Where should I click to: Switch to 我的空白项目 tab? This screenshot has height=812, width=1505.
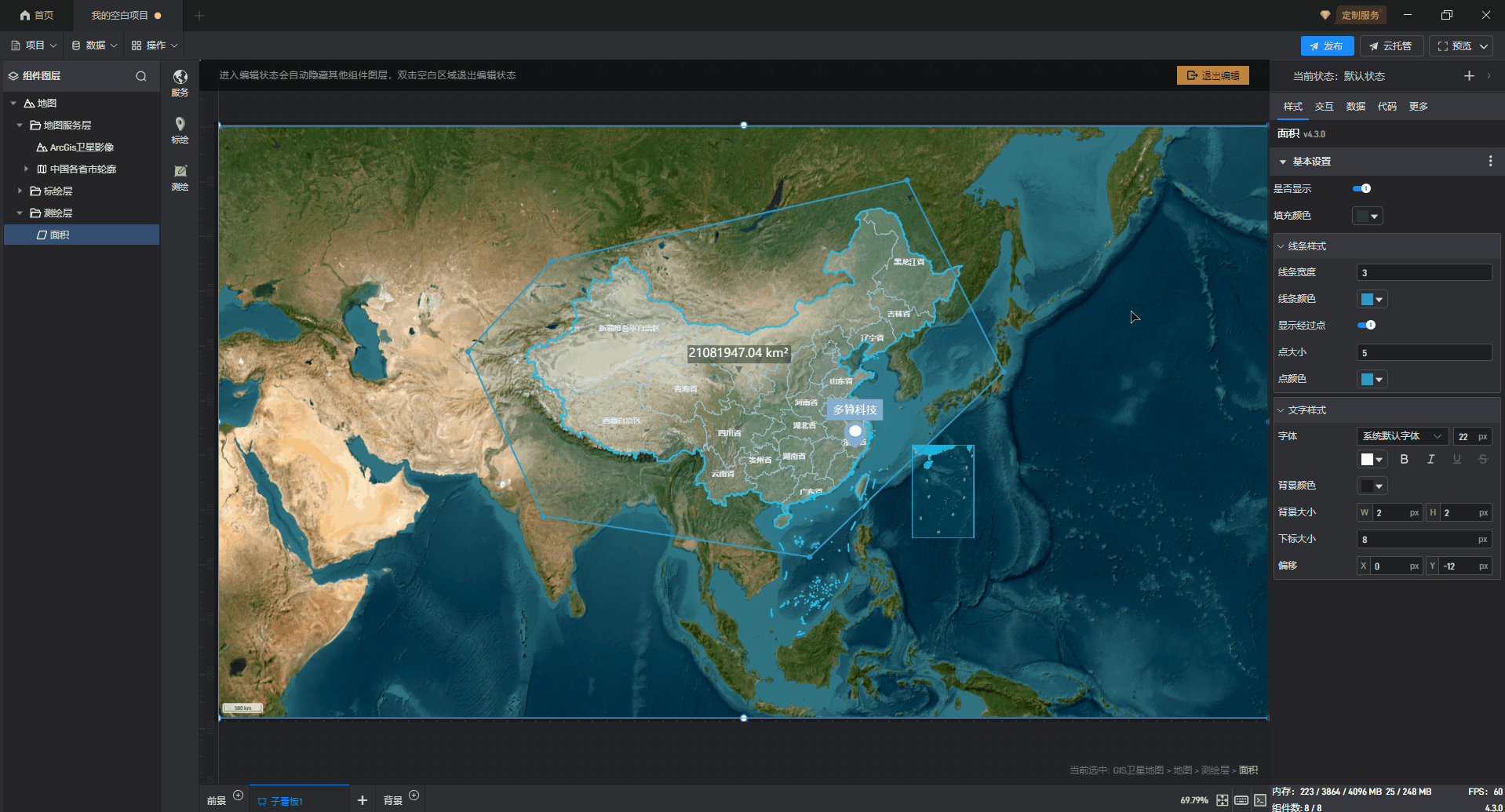click(x=127, y=16)
